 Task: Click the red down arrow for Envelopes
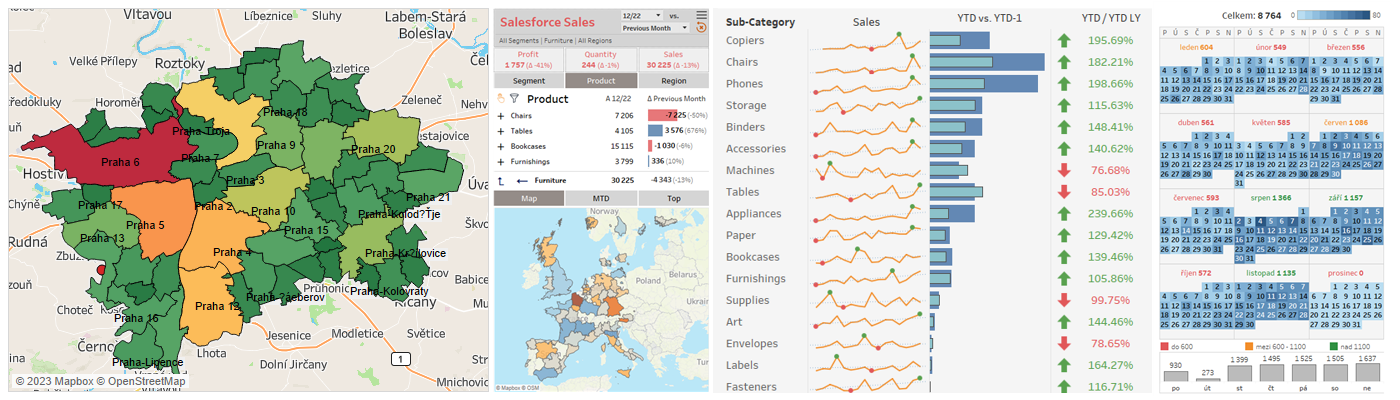point(1065,343)
